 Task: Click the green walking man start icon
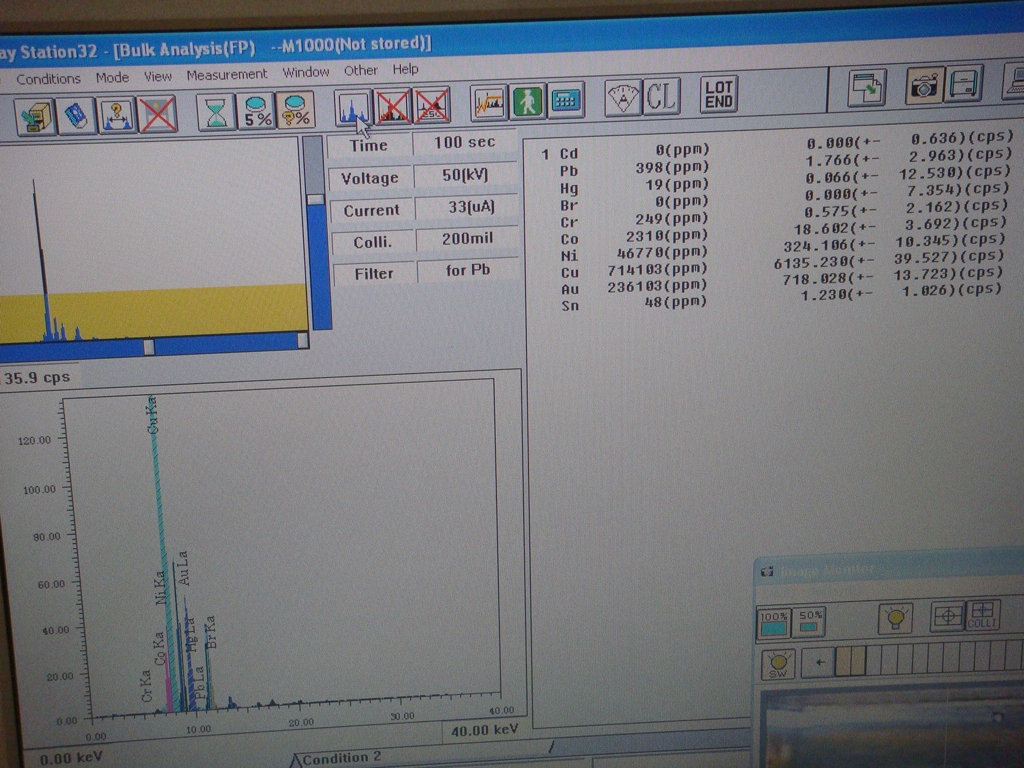[527, 102]
